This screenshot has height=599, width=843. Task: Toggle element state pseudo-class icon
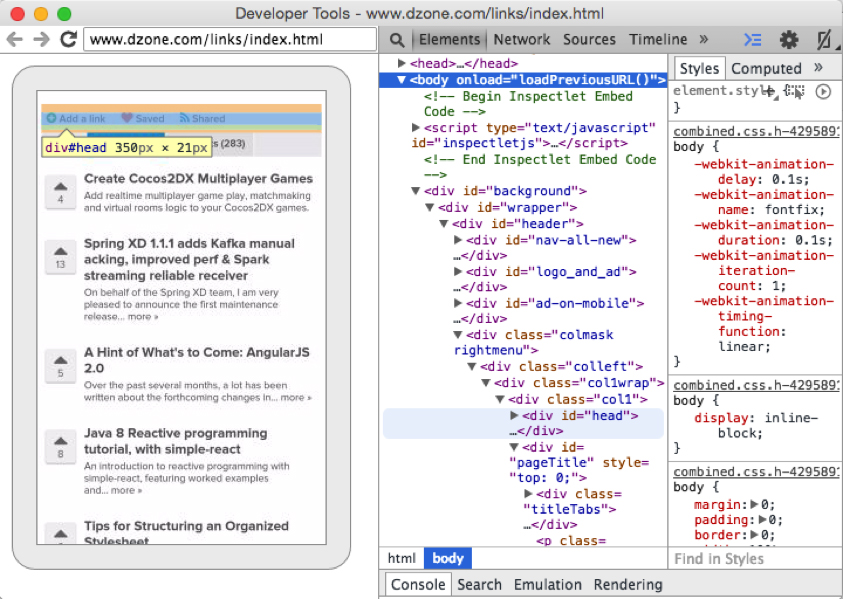coord(795,91)
